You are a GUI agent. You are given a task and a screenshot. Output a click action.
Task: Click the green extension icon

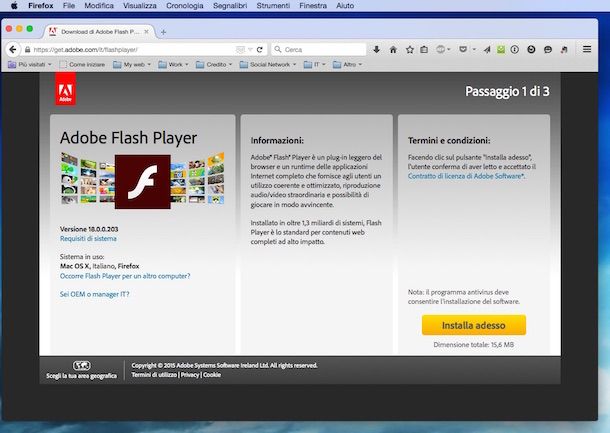[501, 49]
